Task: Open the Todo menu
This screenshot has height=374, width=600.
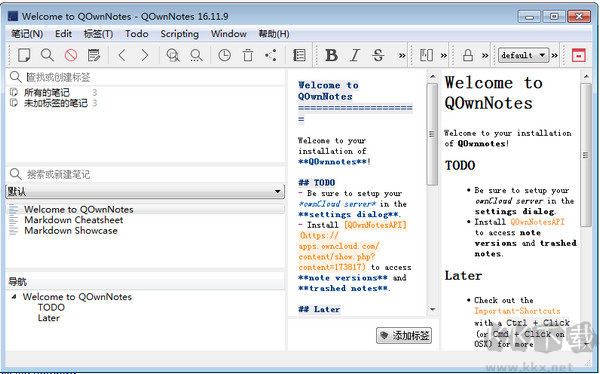Action: tap(137, 34)
